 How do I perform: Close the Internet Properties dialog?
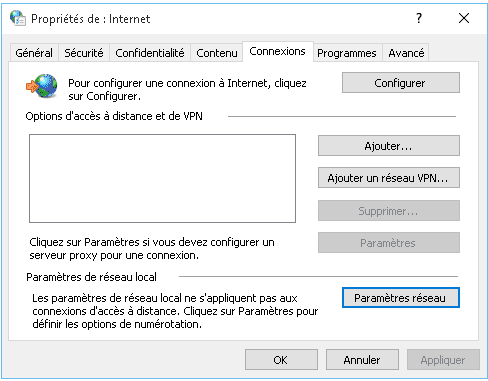pyautogui.click(x=464, y=18)
